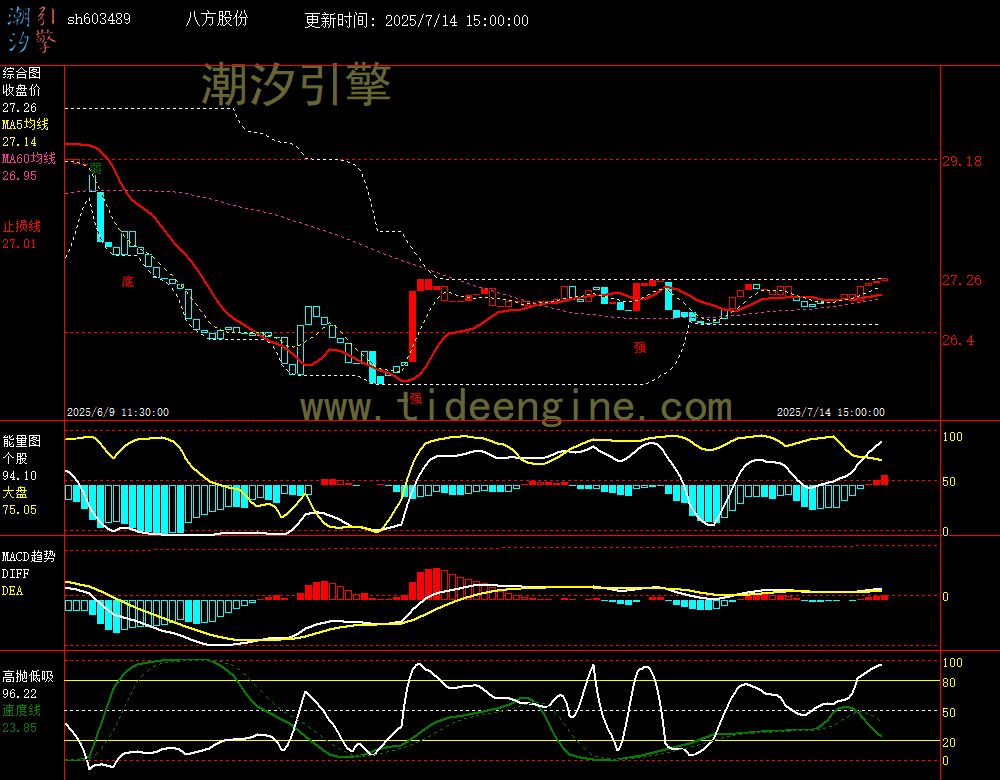This screenshot has width=1000, height=780.
Task: Click the large red candlestick on the price chart
Action: [x=413, y=327]
